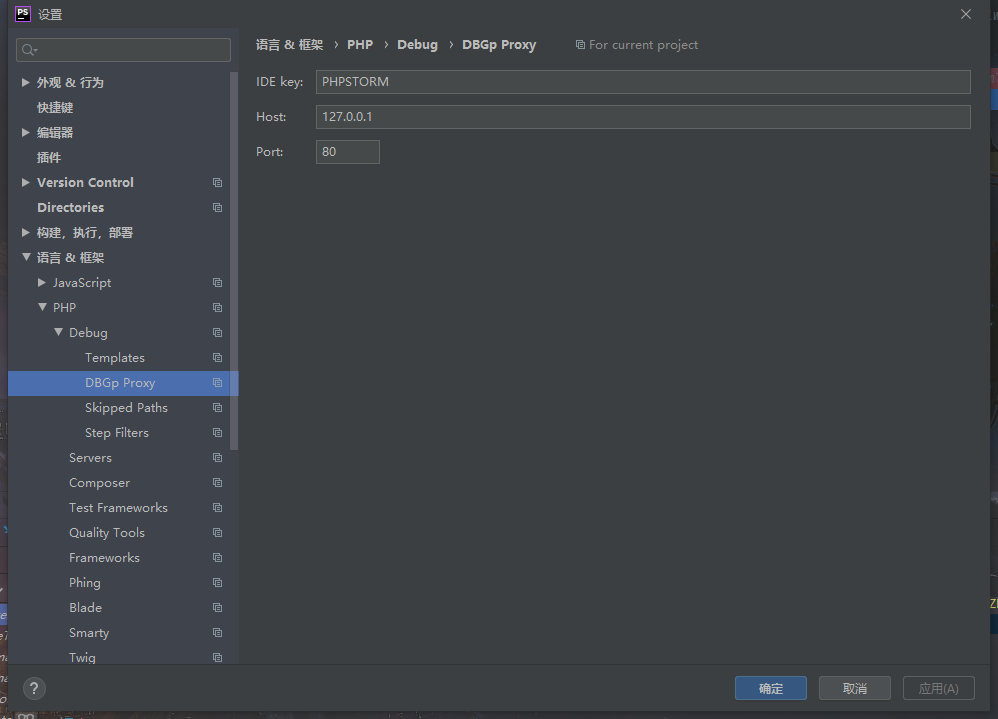The width and height of the screenshot is (998, 719).
Task: Click project-level icon beside Blade
Action: (217, 608)
